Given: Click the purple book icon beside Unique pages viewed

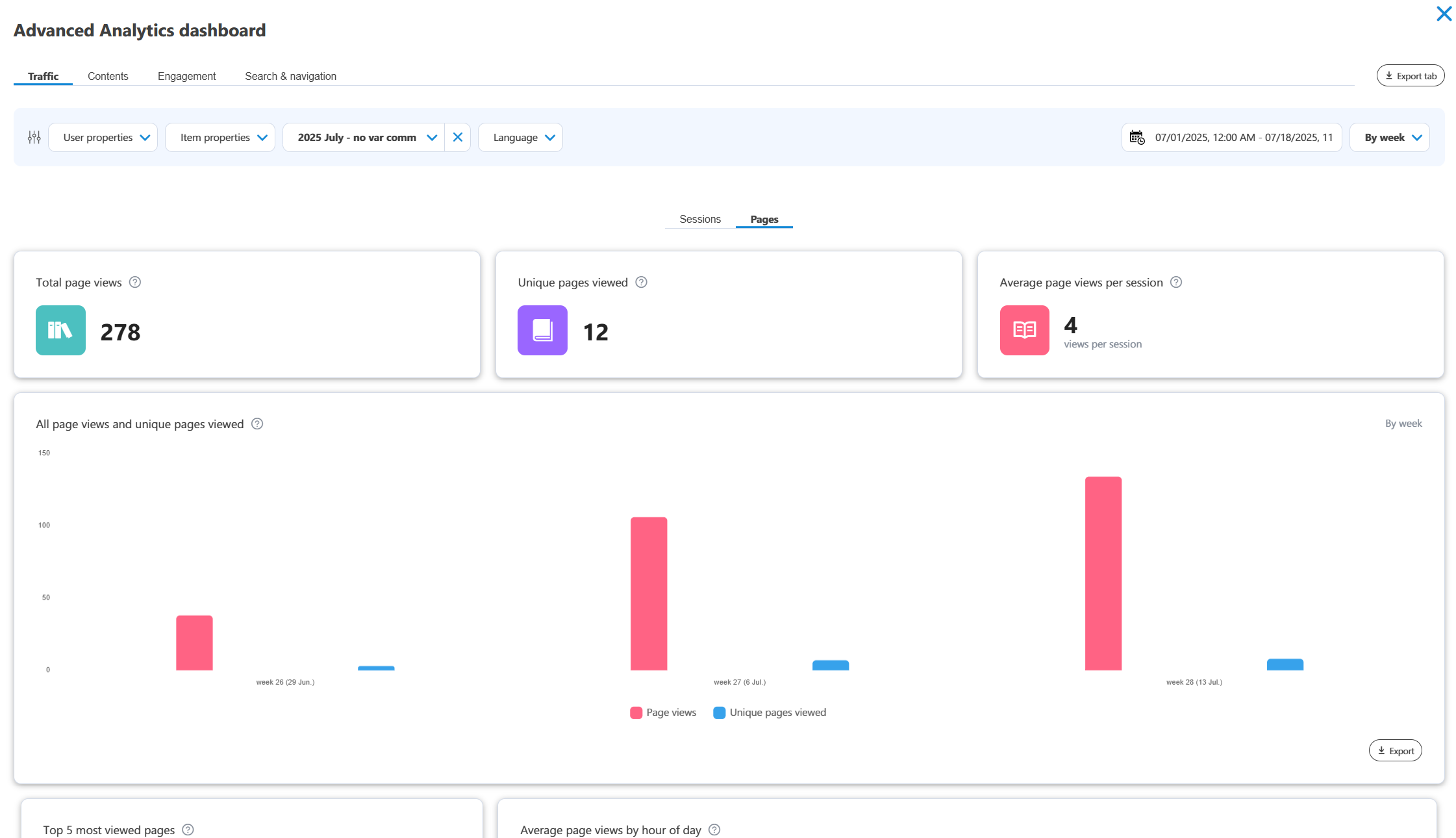Looking at the screenshot, I should (542, 331).
